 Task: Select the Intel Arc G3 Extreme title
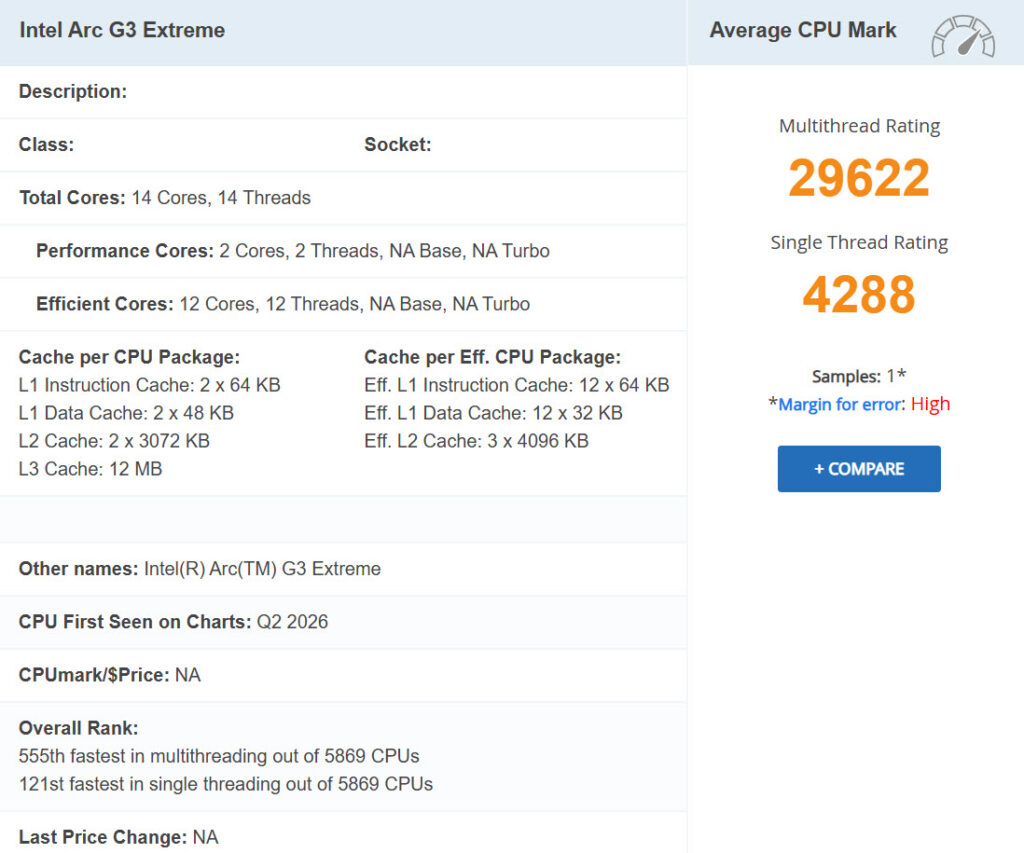pos(119,30)
